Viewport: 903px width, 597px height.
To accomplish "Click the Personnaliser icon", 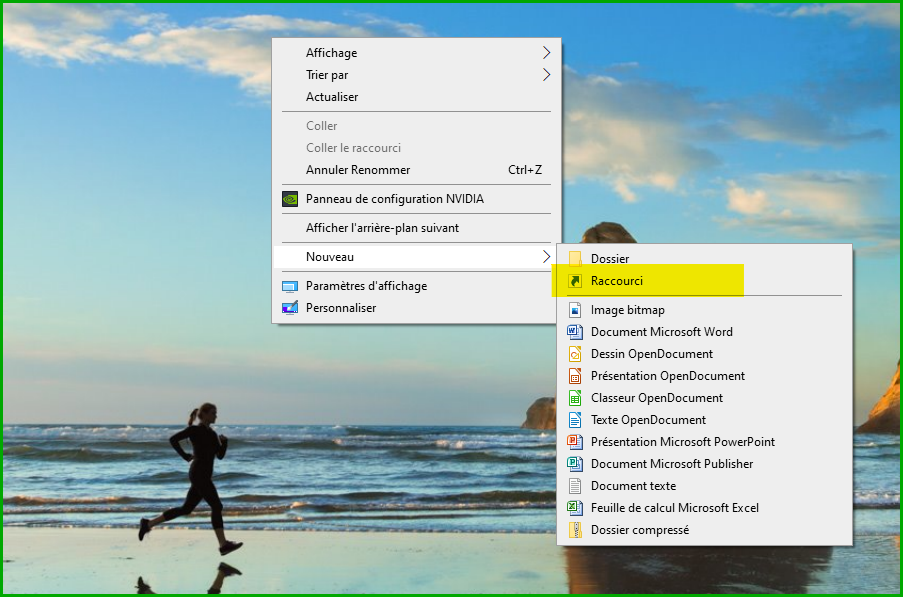I will tap(290, 308).
